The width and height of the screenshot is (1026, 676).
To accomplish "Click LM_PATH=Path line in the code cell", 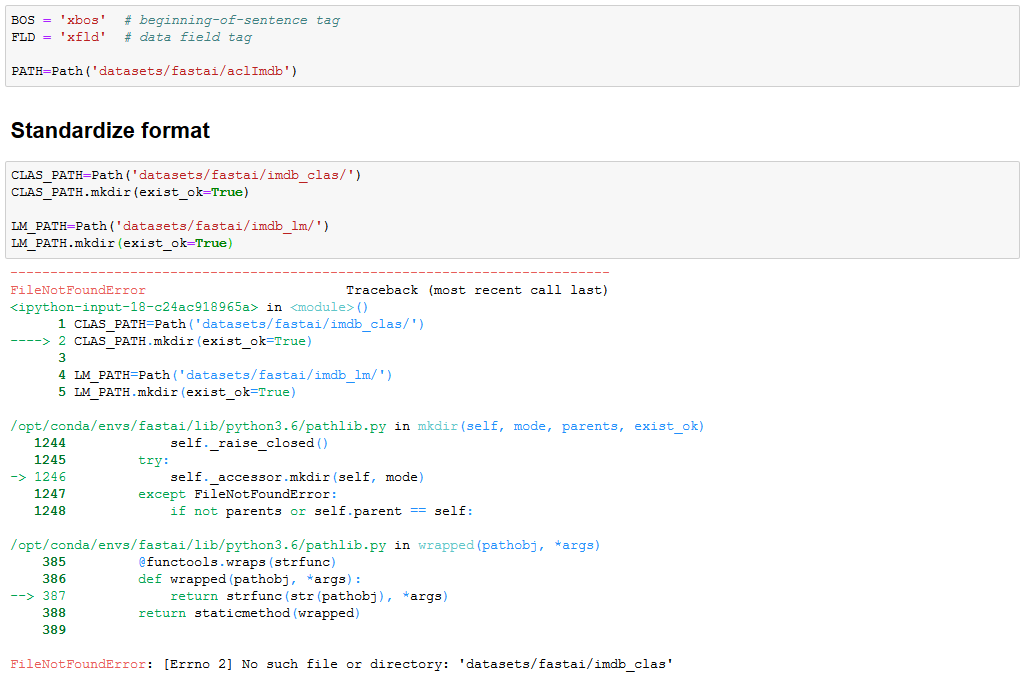I will pyautogui.click(x=170, y=226).
